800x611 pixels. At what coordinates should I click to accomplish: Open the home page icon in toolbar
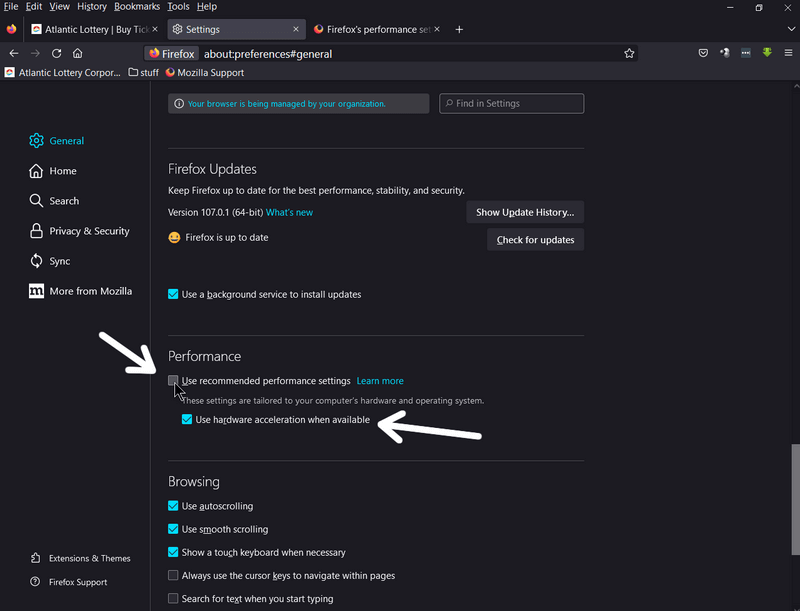[78, 53]
